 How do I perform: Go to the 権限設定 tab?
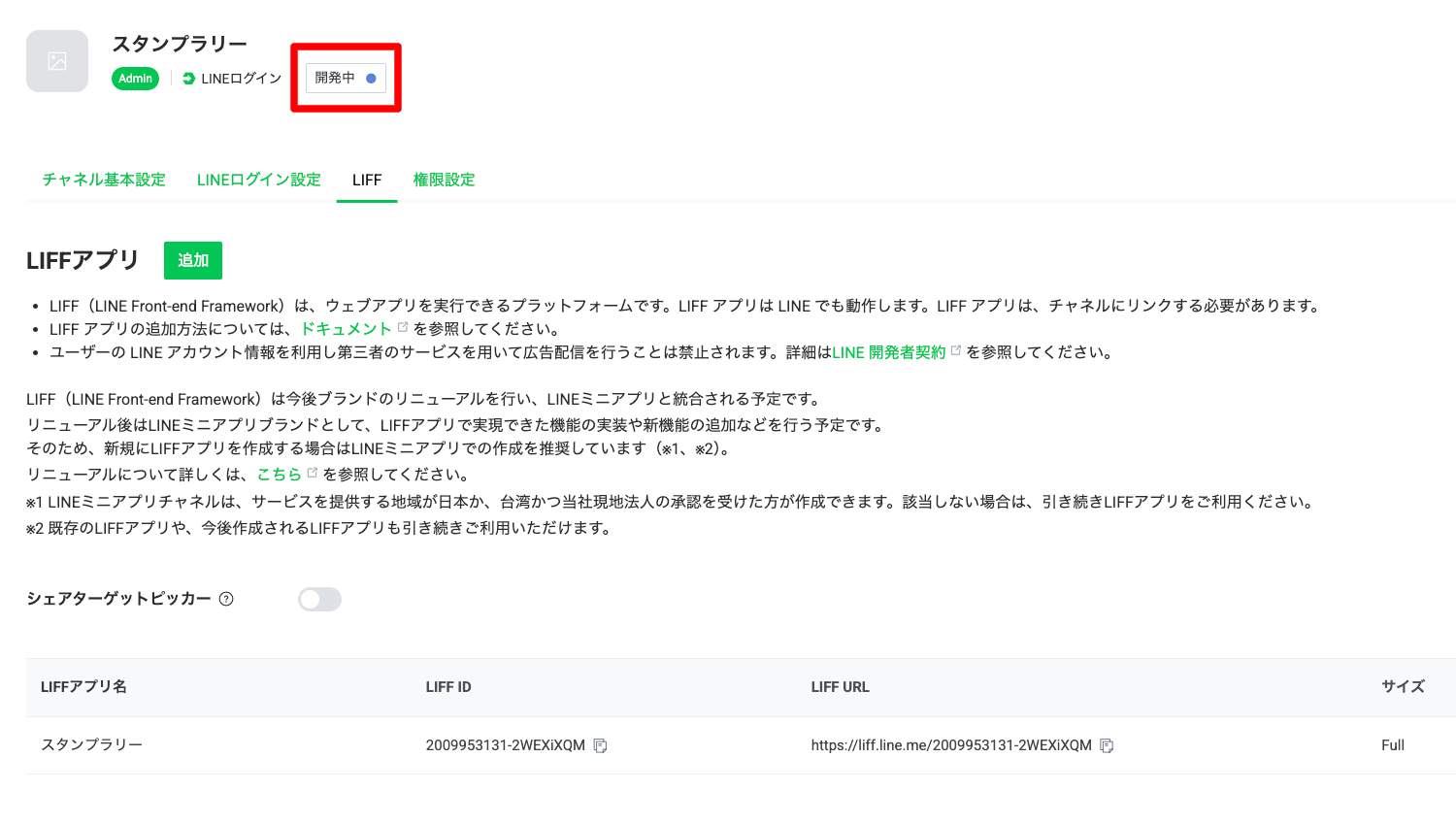tap(444, 180)
